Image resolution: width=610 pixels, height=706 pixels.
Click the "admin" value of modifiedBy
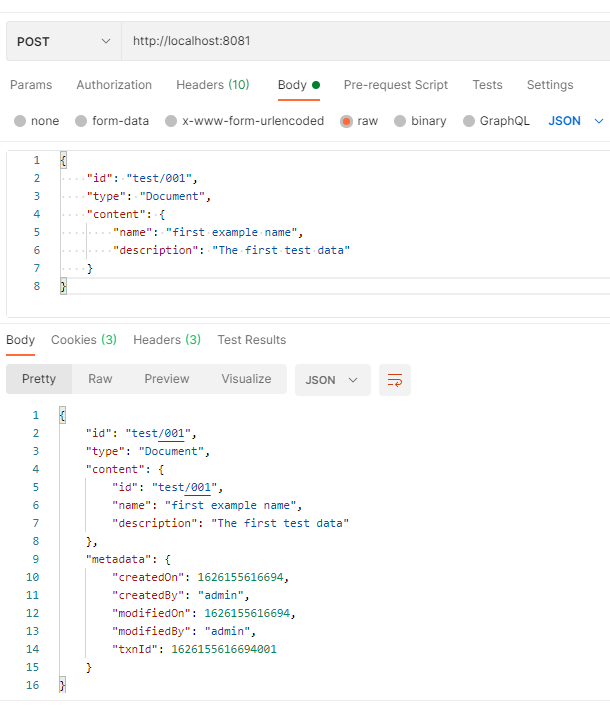tap(227, 631)
